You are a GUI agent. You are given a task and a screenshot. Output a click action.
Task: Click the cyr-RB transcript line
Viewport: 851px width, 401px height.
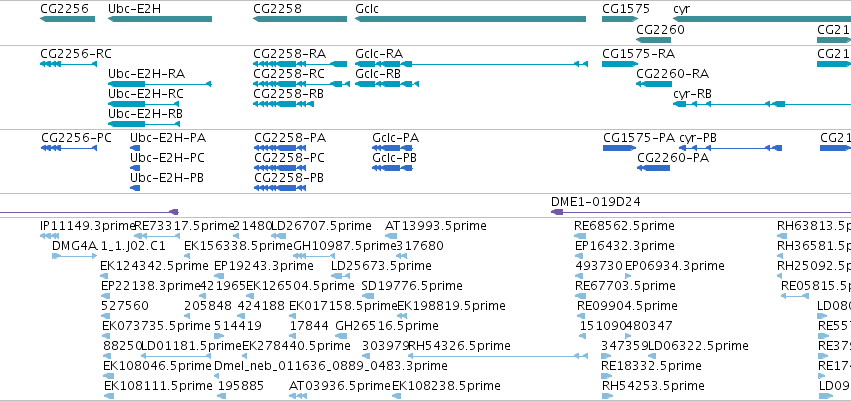(762, 104)
